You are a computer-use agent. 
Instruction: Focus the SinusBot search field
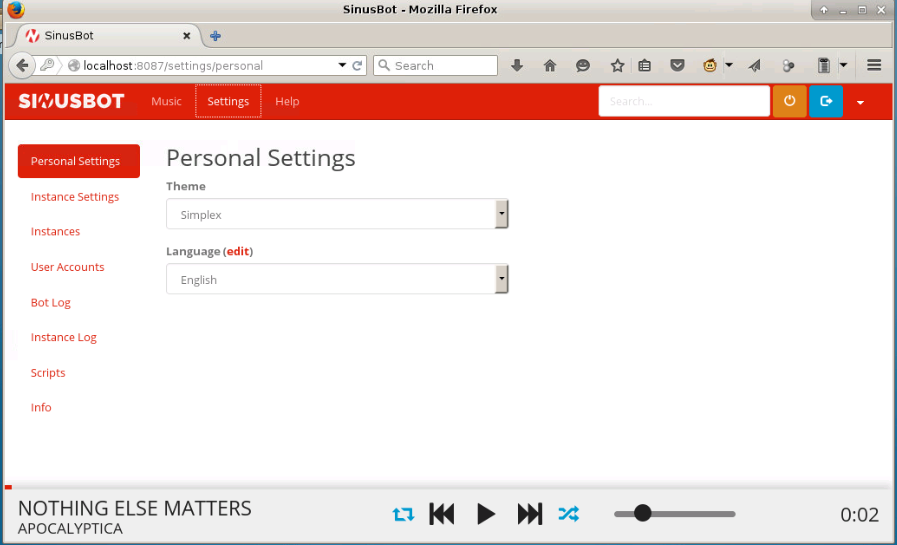click(684, 101)
